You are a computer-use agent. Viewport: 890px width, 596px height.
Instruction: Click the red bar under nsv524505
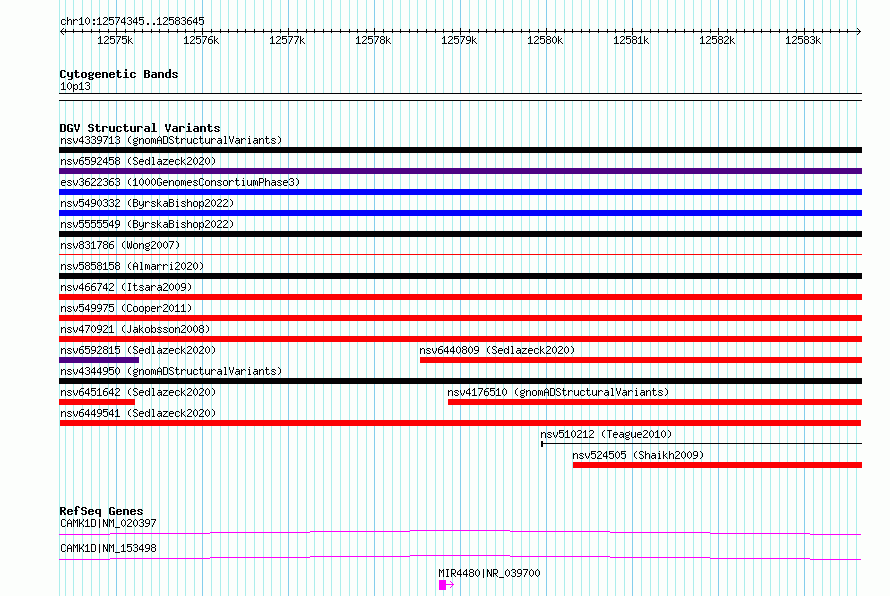pyautogui.click(x=717, y=465)
